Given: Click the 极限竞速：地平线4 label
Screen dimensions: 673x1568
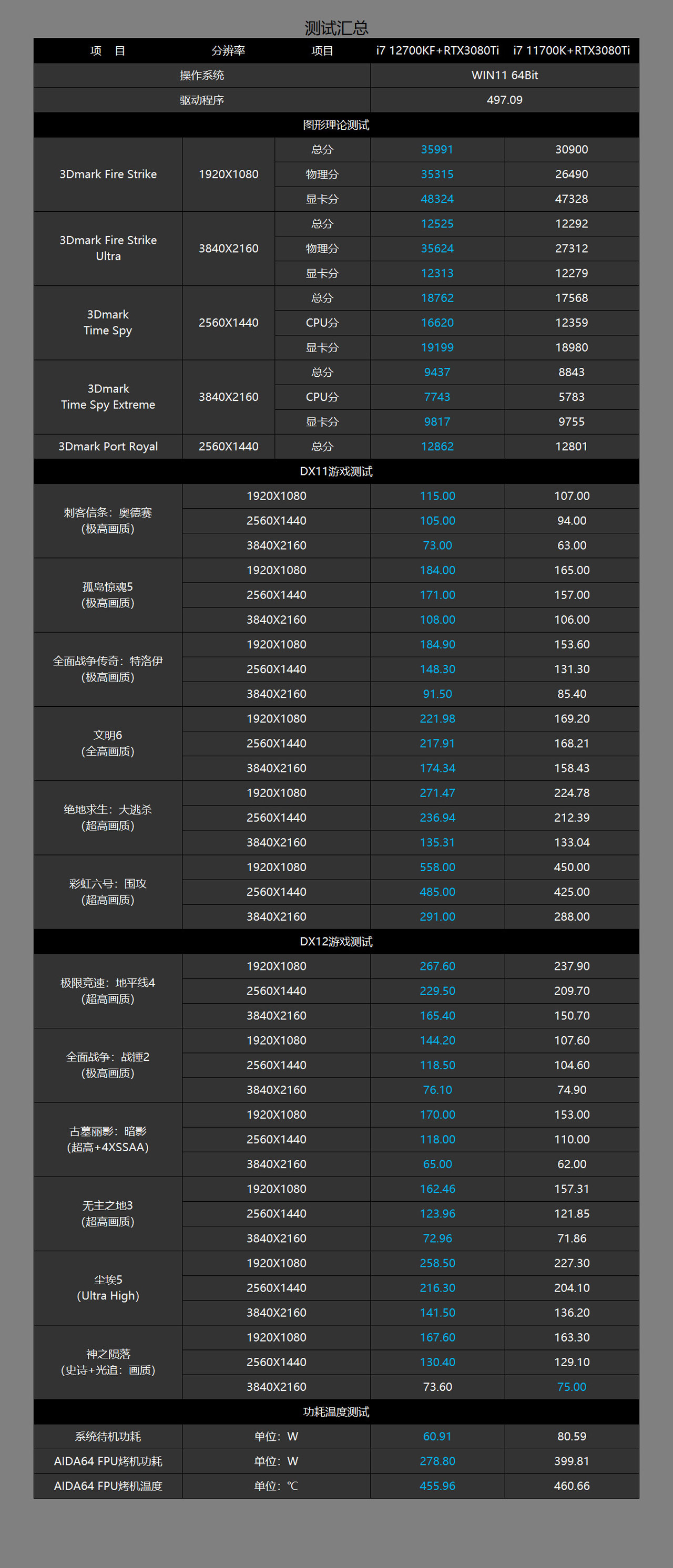Looking at the screenshot, I should tap(108, 991).
